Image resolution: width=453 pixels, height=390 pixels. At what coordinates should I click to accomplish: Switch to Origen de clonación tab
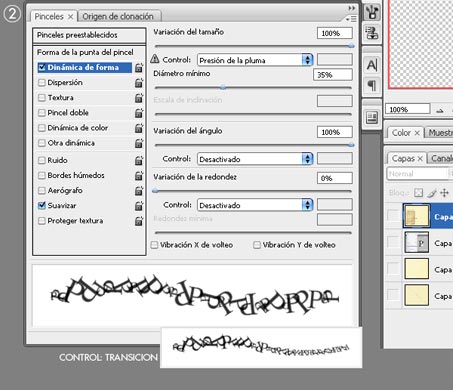coord(118,16)
